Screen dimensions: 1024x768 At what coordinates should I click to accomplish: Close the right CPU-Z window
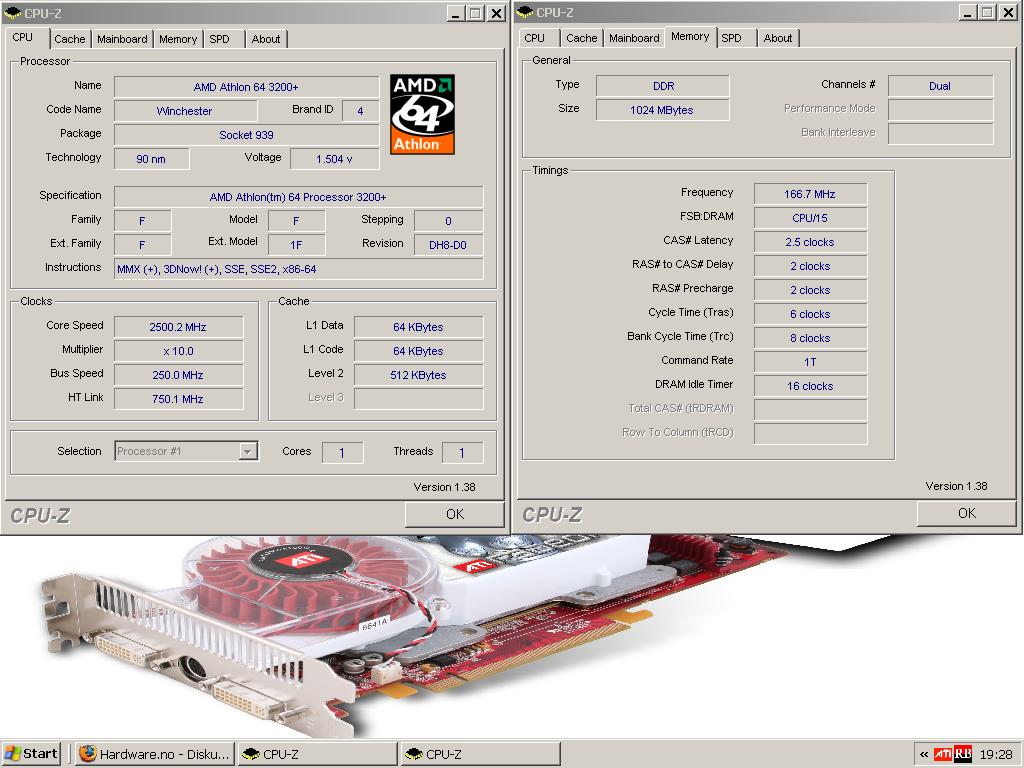click(1009, 12)
